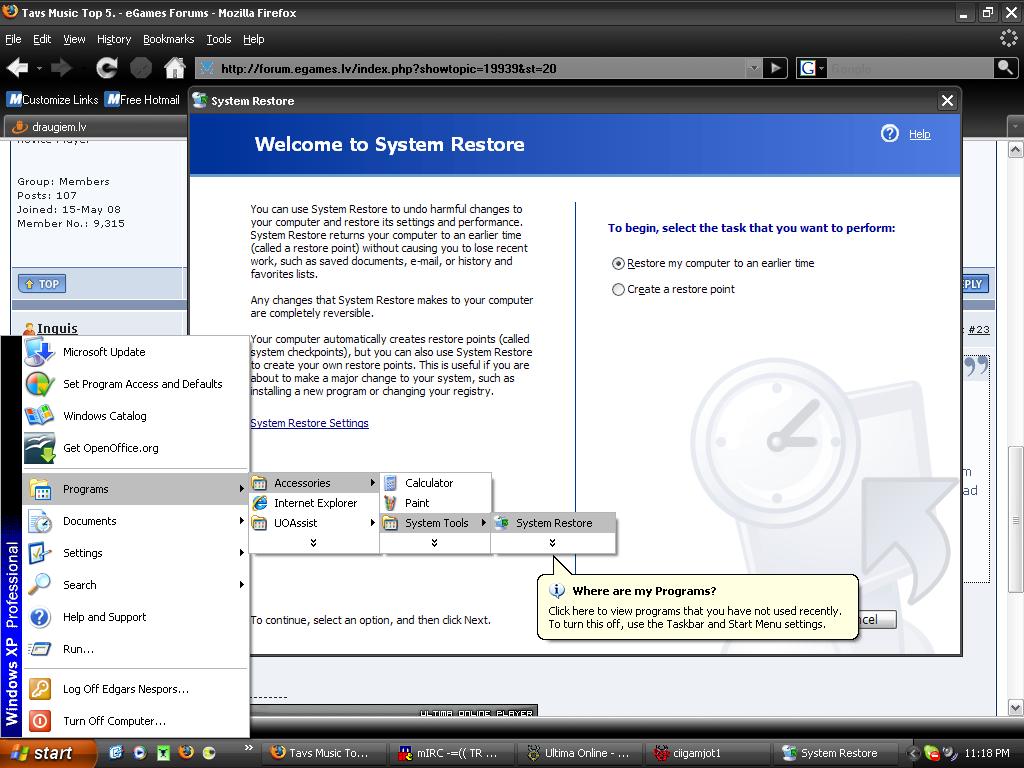This screenshot has width=1024, height=768.
Task: Click Customize Links bookmark
Action: coord(53,99)
